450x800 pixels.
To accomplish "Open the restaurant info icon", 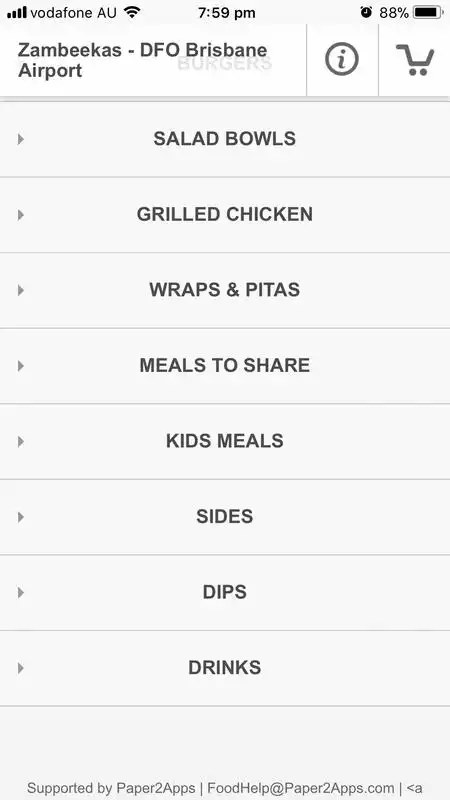I will click(x=342, y=59).
